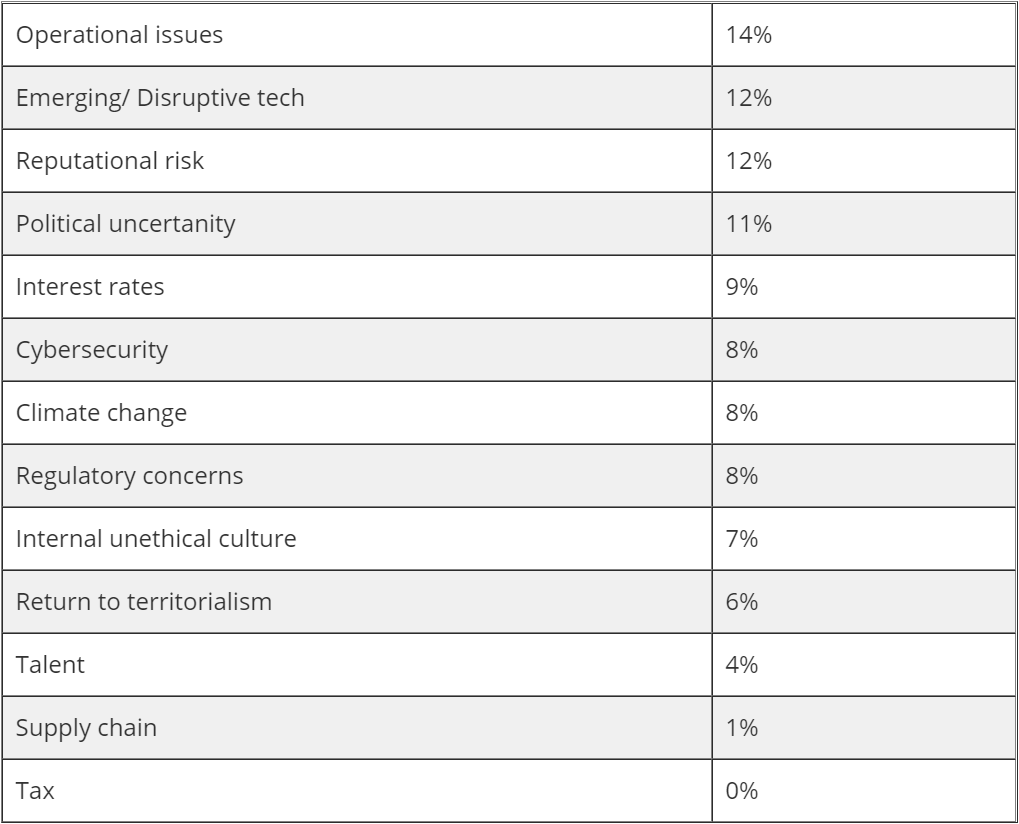The height and width of the screenshot is (824, 1019).
Task: Select Regulatory concerns table cell
Action: [x=130, y=476]
